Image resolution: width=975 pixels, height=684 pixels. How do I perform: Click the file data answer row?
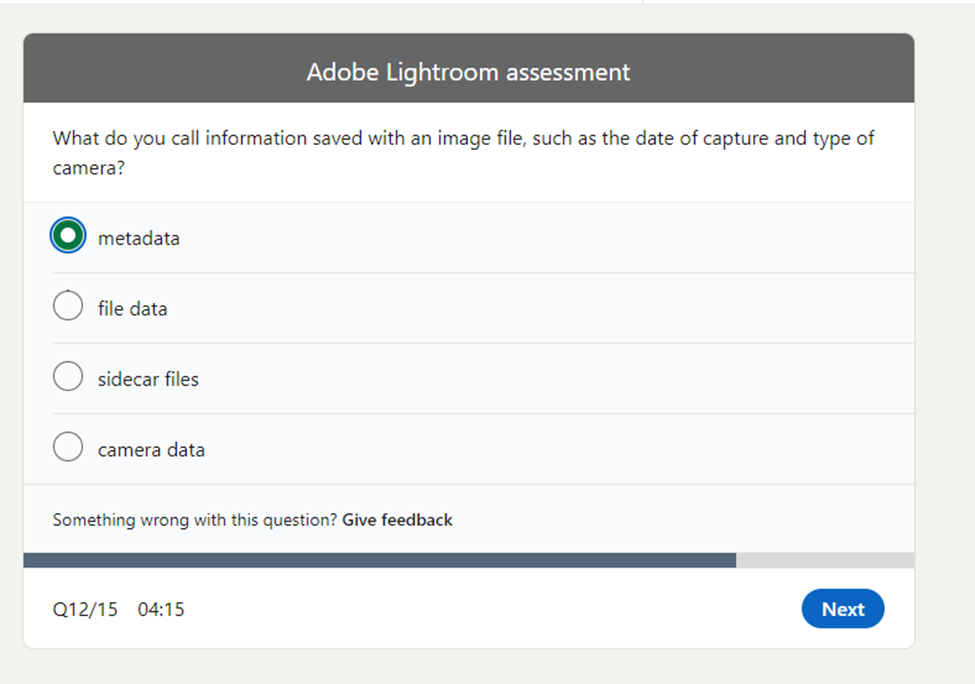pyautogui.click(x=400, y=308)
